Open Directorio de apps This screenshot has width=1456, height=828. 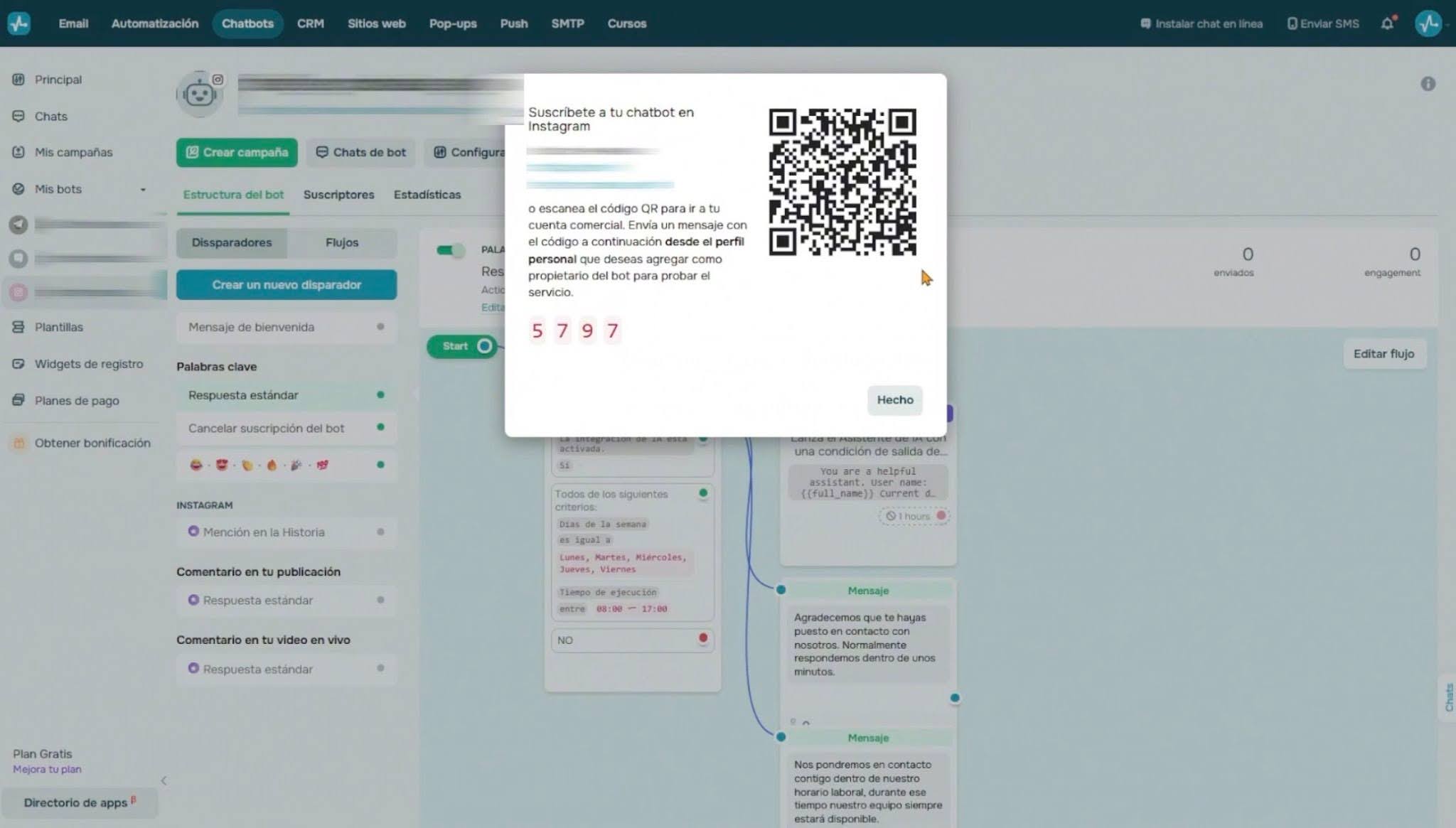[x=80, y=802]
